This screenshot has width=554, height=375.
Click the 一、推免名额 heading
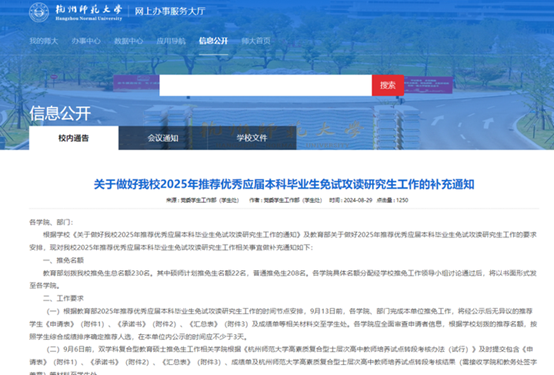tap(63, 260)
